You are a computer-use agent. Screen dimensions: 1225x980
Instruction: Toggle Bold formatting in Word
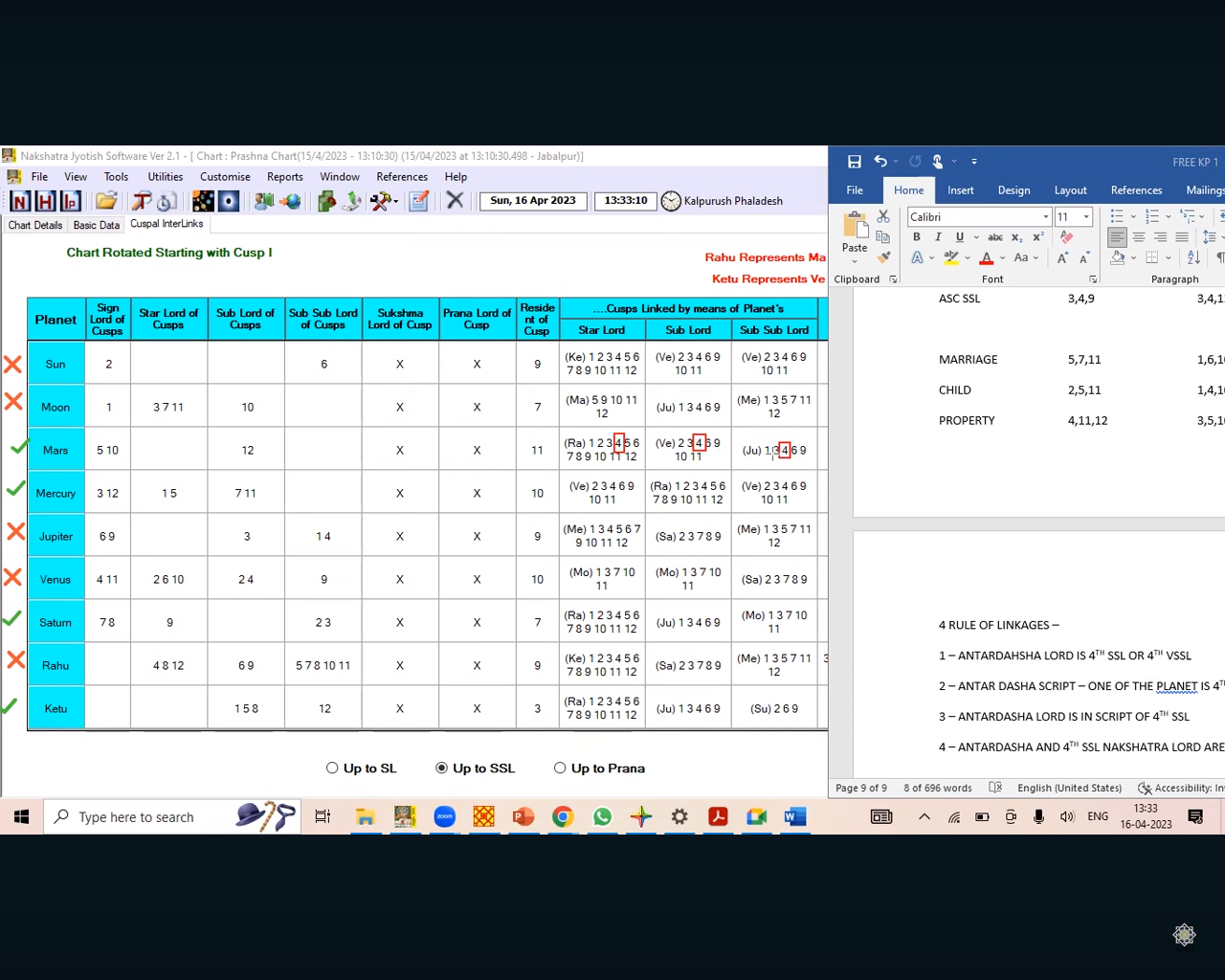(917, 237)
